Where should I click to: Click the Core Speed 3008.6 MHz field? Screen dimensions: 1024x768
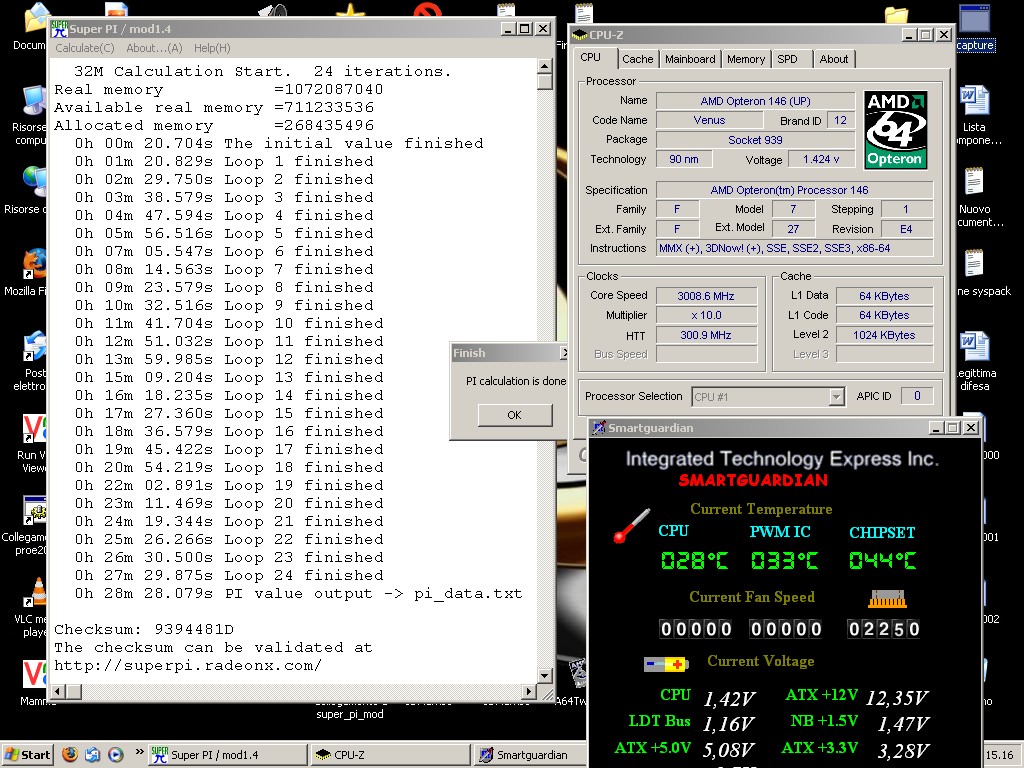(706, 296)
